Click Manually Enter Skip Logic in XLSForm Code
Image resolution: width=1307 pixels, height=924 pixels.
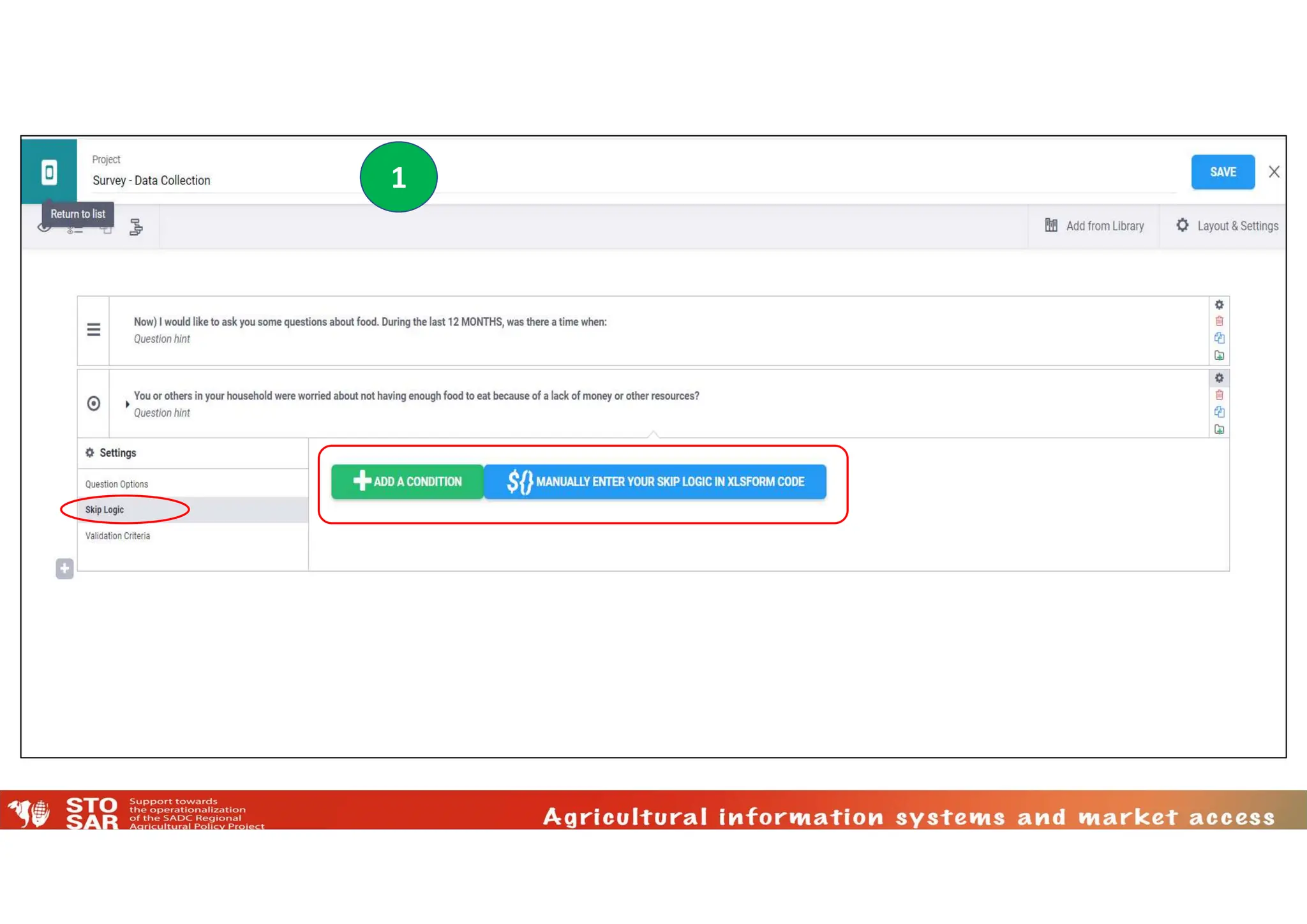tap(655, 482)
